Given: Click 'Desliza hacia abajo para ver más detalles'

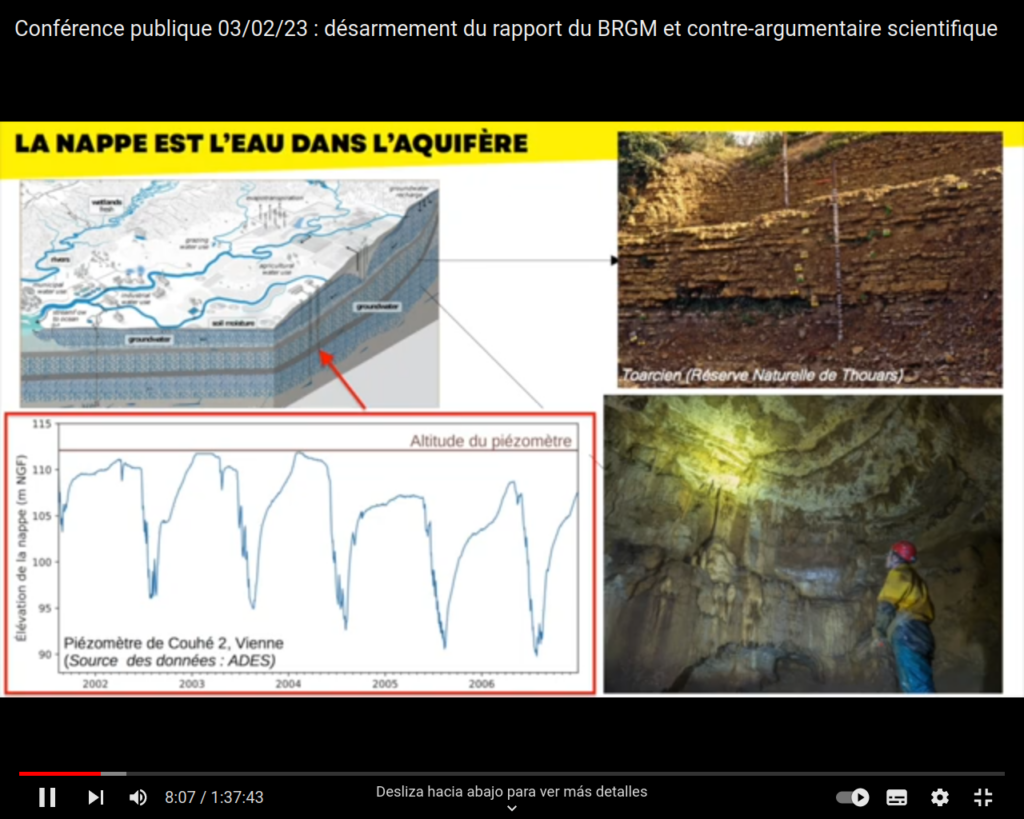Looking at the screenshot, I should click(511, 791).
